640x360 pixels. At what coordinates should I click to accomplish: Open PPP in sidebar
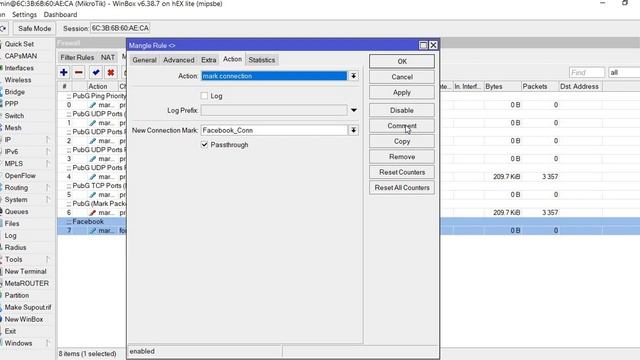coord(11,104)
